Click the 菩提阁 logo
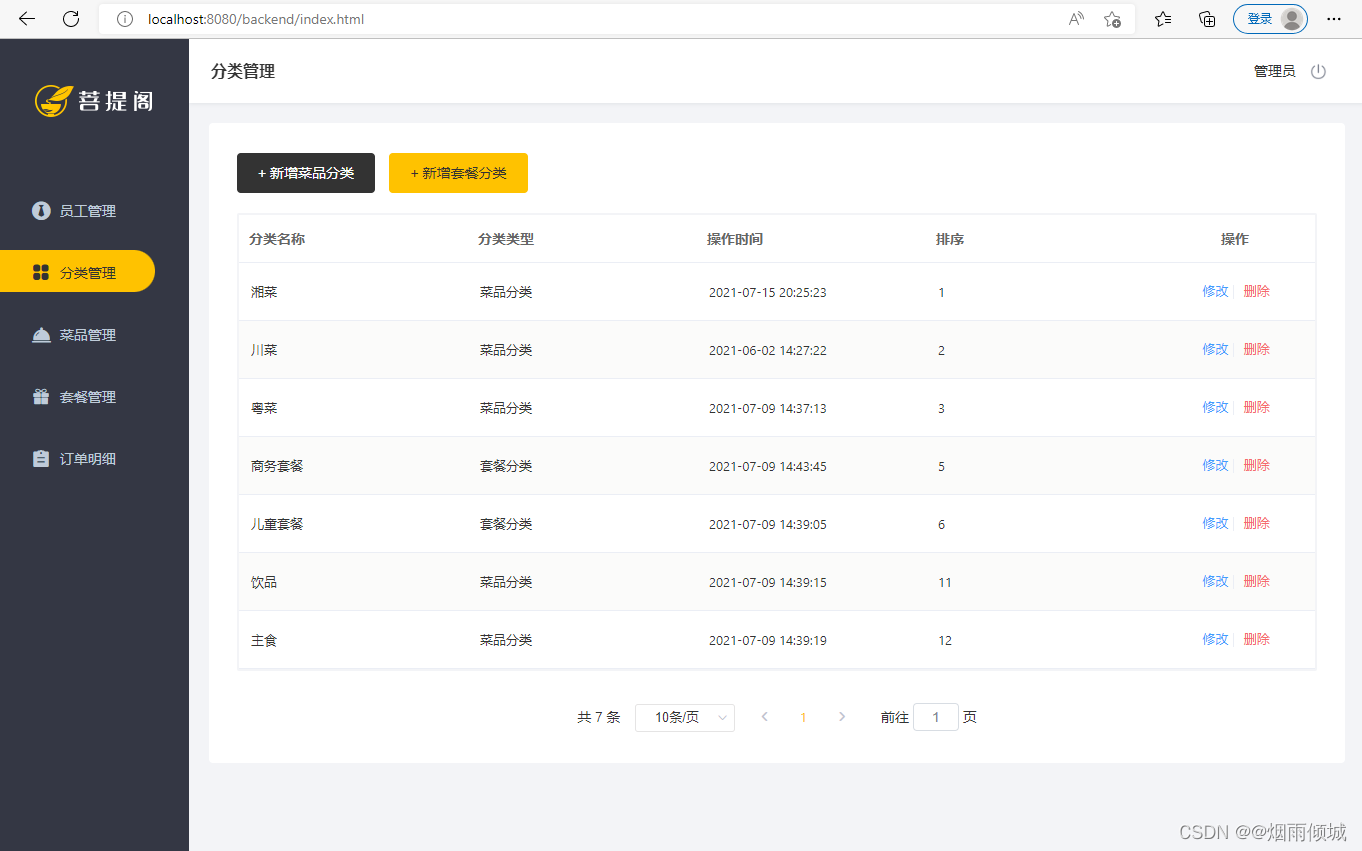Screen dimensions: 1362x851 (x=94, y=100)
